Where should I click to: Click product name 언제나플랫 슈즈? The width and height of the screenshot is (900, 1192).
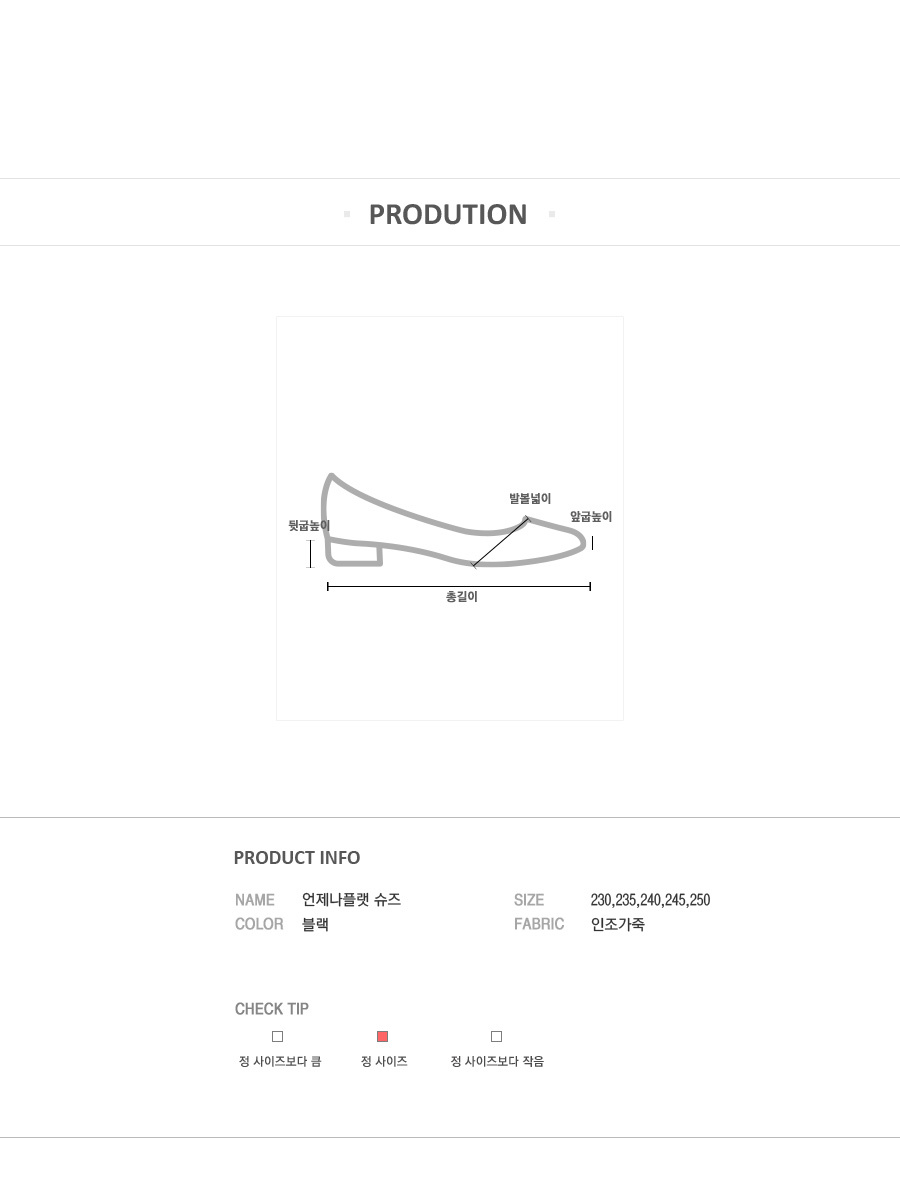point(351,899)
